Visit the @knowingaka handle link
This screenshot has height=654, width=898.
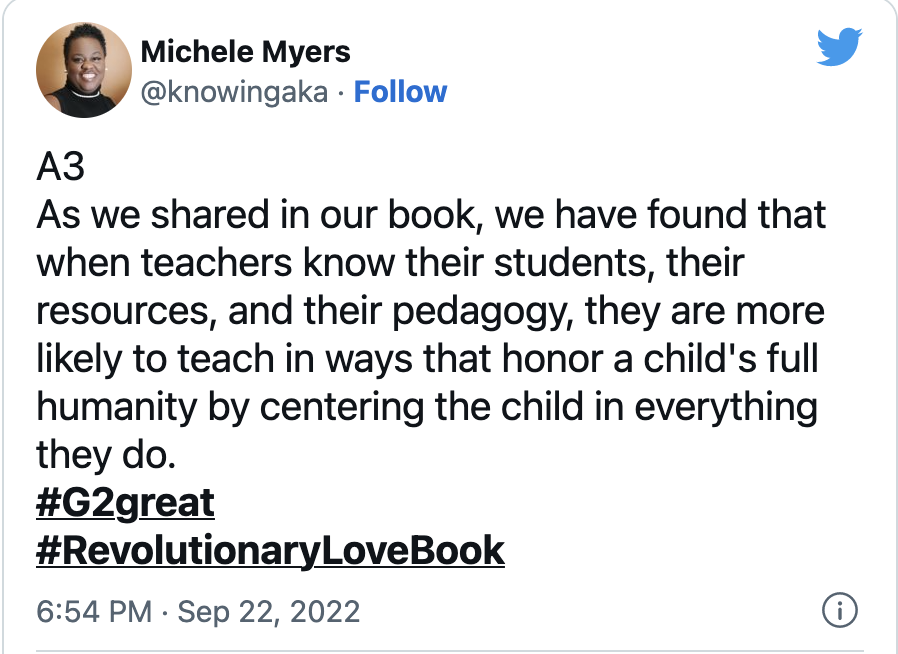[x=234, y=93]
